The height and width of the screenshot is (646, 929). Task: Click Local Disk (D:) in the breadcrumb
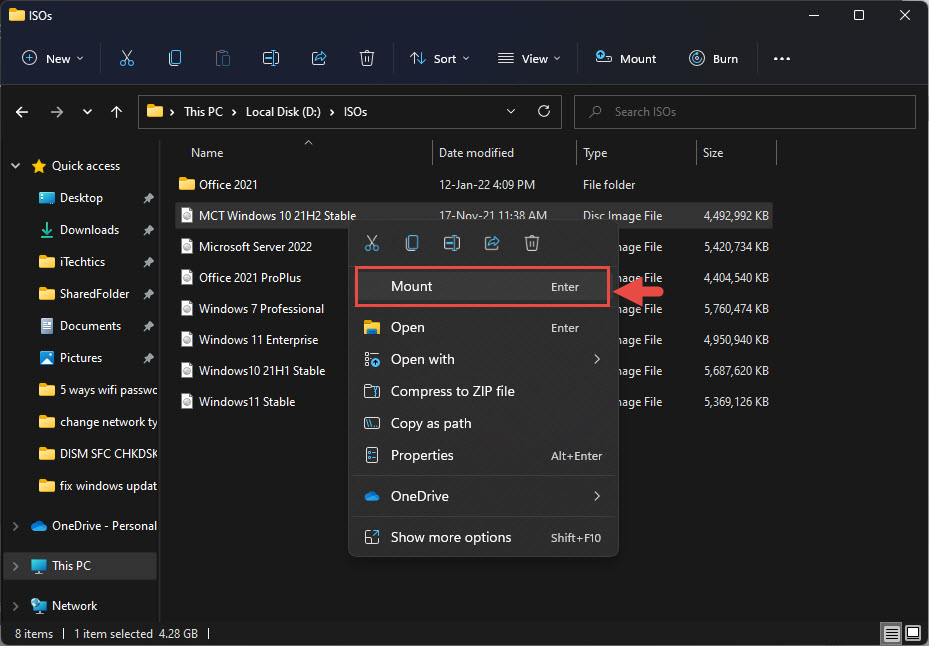pos(283,111)
